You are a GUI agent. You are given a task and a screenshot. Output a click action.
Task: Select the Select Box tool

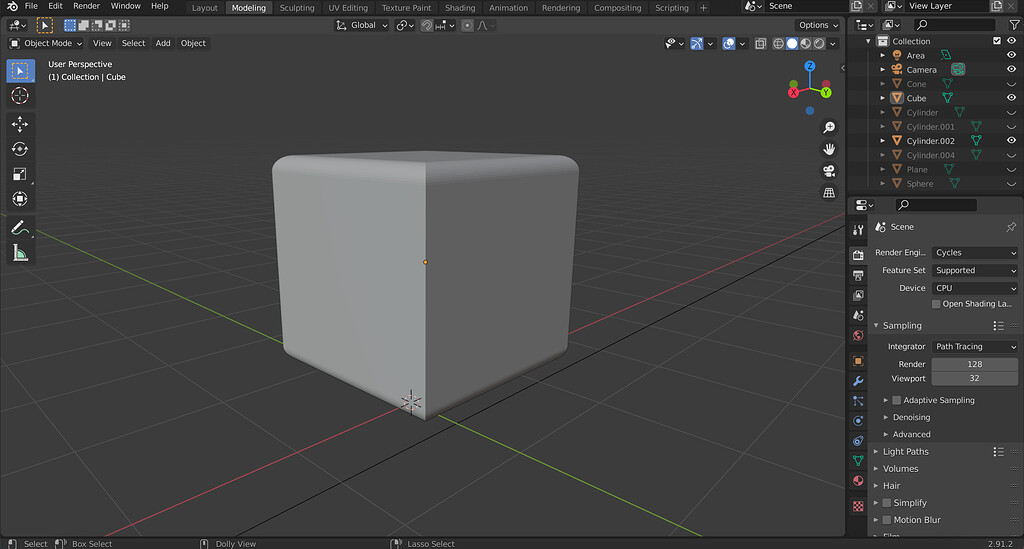coord(20,71)
